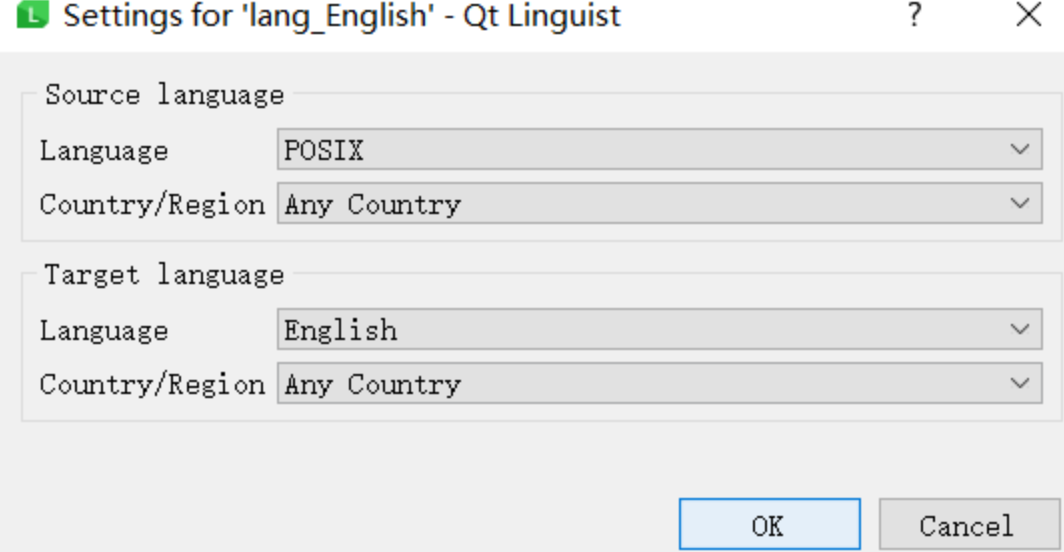Viewport: 1064px width, 552px height.
Task: Close the Settings dialog with the X button
Action: pos(1029,15)
